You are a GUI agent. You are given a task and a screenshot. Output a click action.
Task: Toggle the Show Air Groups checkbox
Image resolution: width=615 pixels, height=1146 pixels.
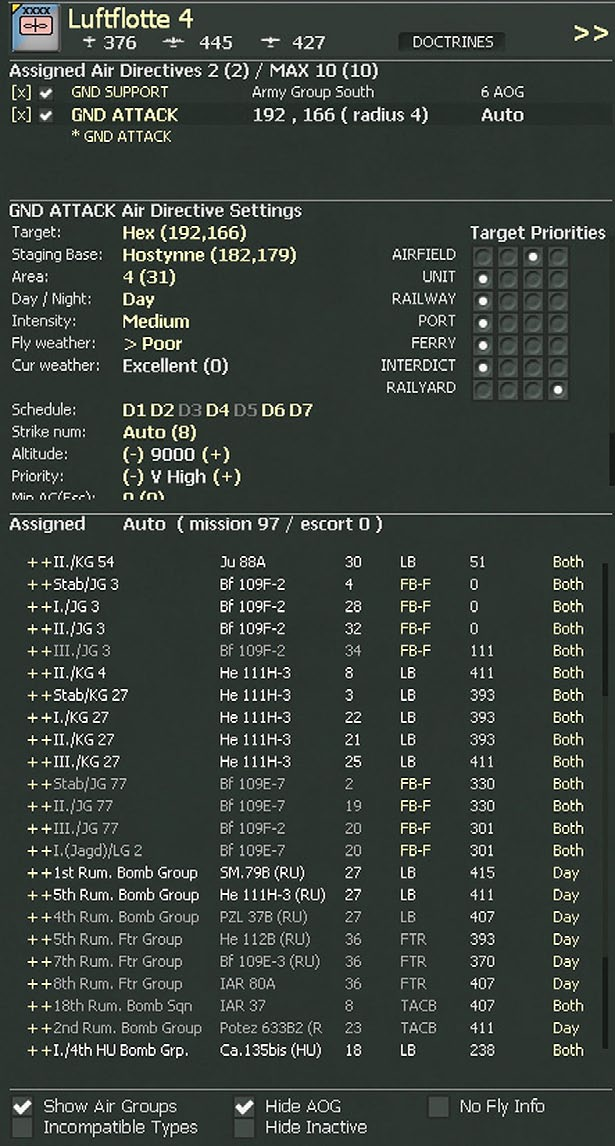pos(22,1106)
